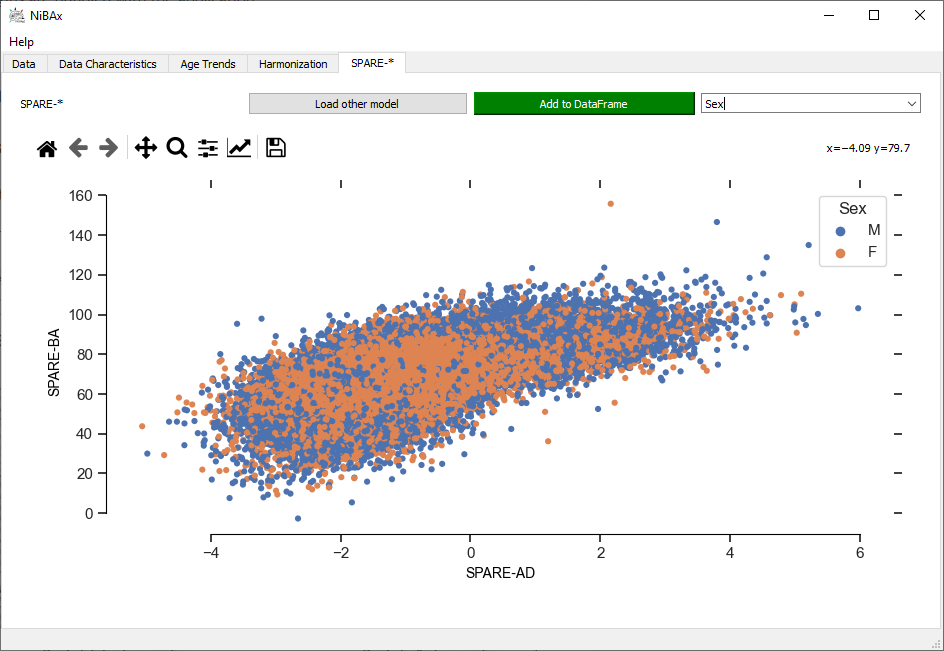
Task: Open the Age Trends tab
Action: [x=208, y=64]
